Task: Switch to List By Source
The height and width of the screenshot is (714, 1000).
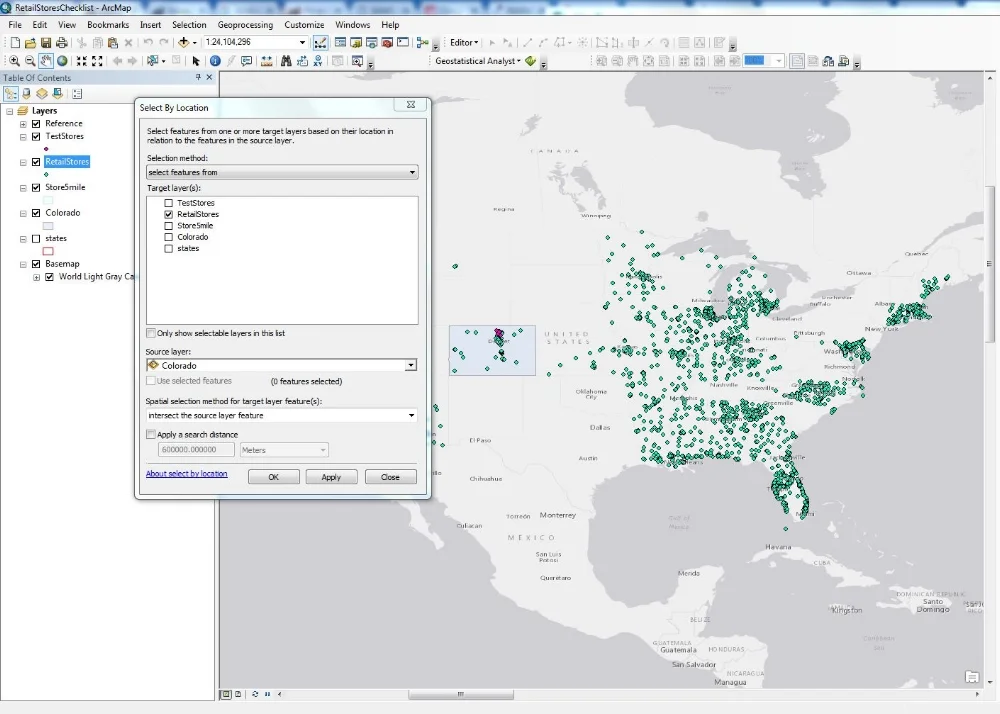Action: tap(27, 94)
